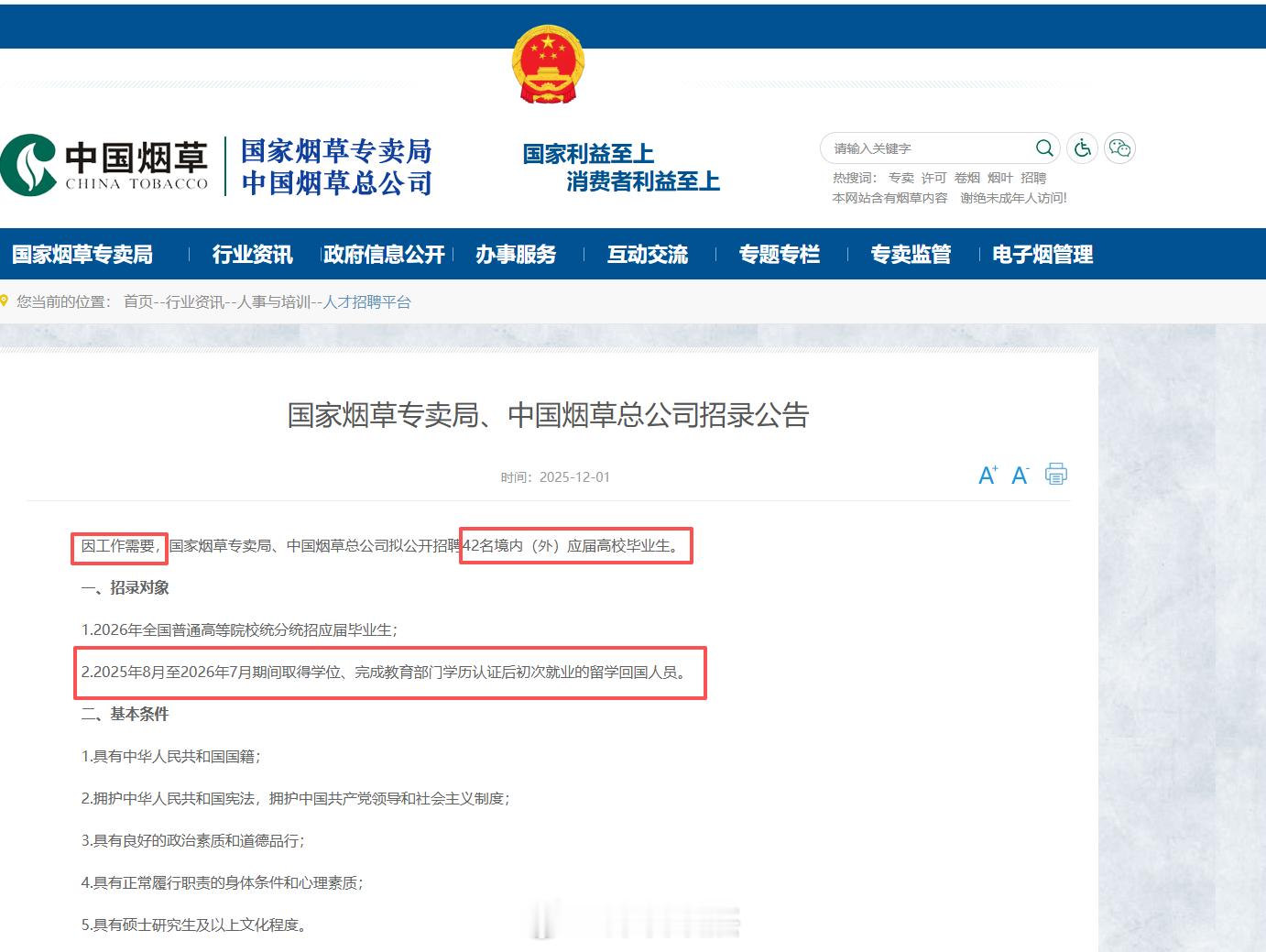Screen dimensions: 1266x952
Task: Click the location pin icon in breadcrumb
Action: (5, 301)
